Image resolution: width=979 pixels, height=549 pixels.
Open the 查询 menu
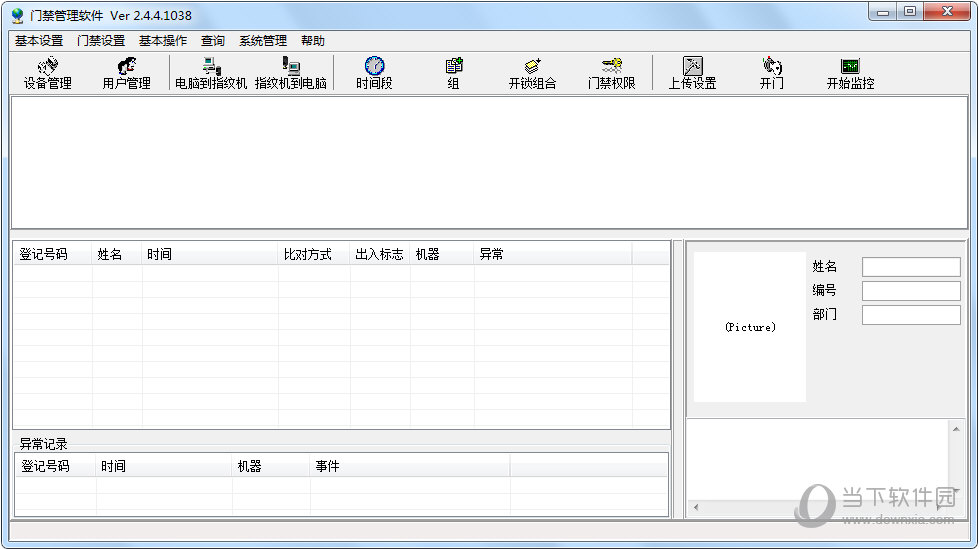212,41
